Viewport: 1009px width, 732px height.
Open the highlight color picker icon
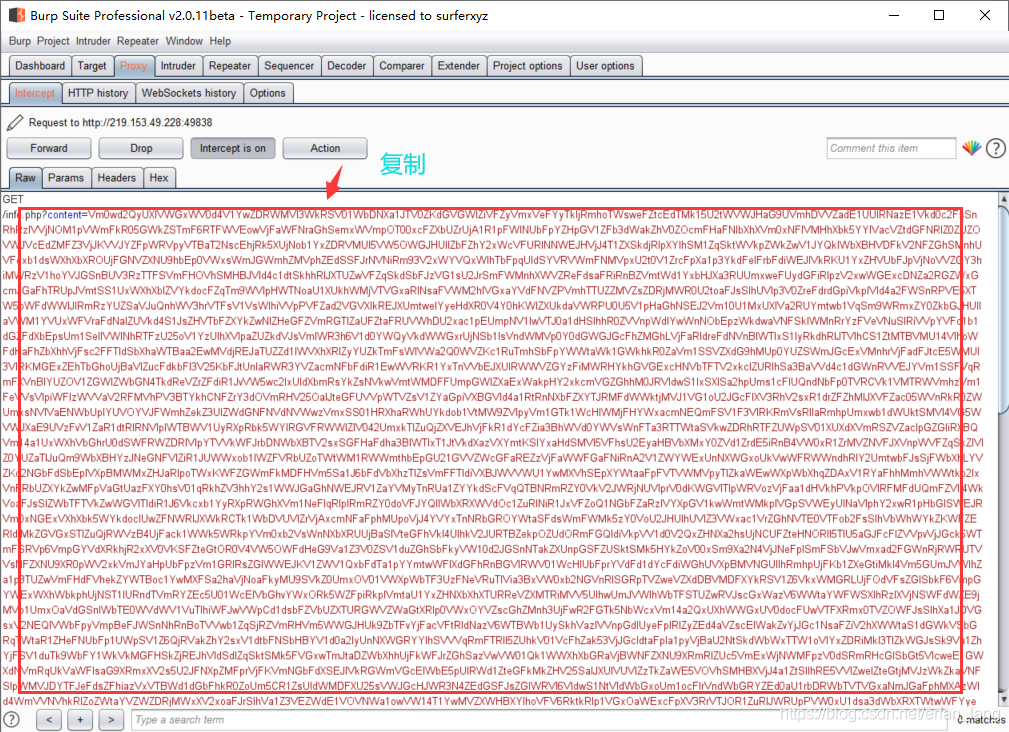pos(971,148)
